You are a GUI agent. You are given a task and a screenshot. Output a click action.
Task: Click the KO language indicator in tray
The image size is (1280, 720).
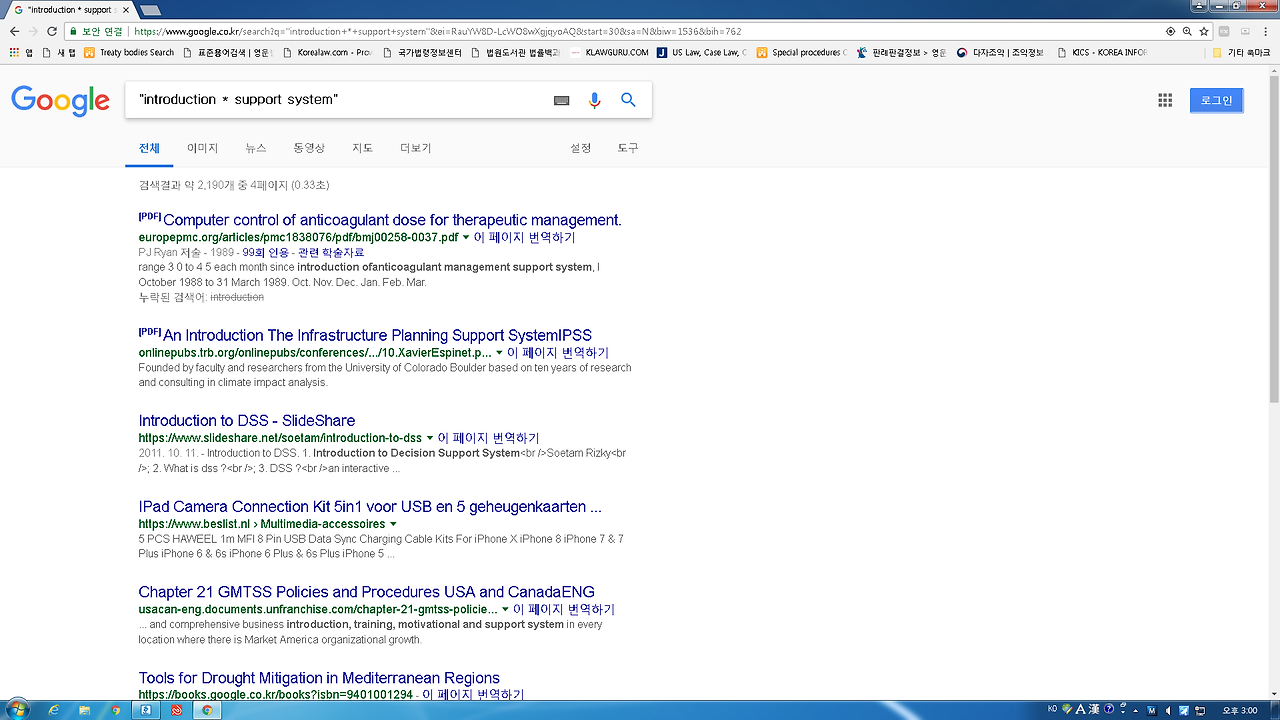[x=1053, y=710]
